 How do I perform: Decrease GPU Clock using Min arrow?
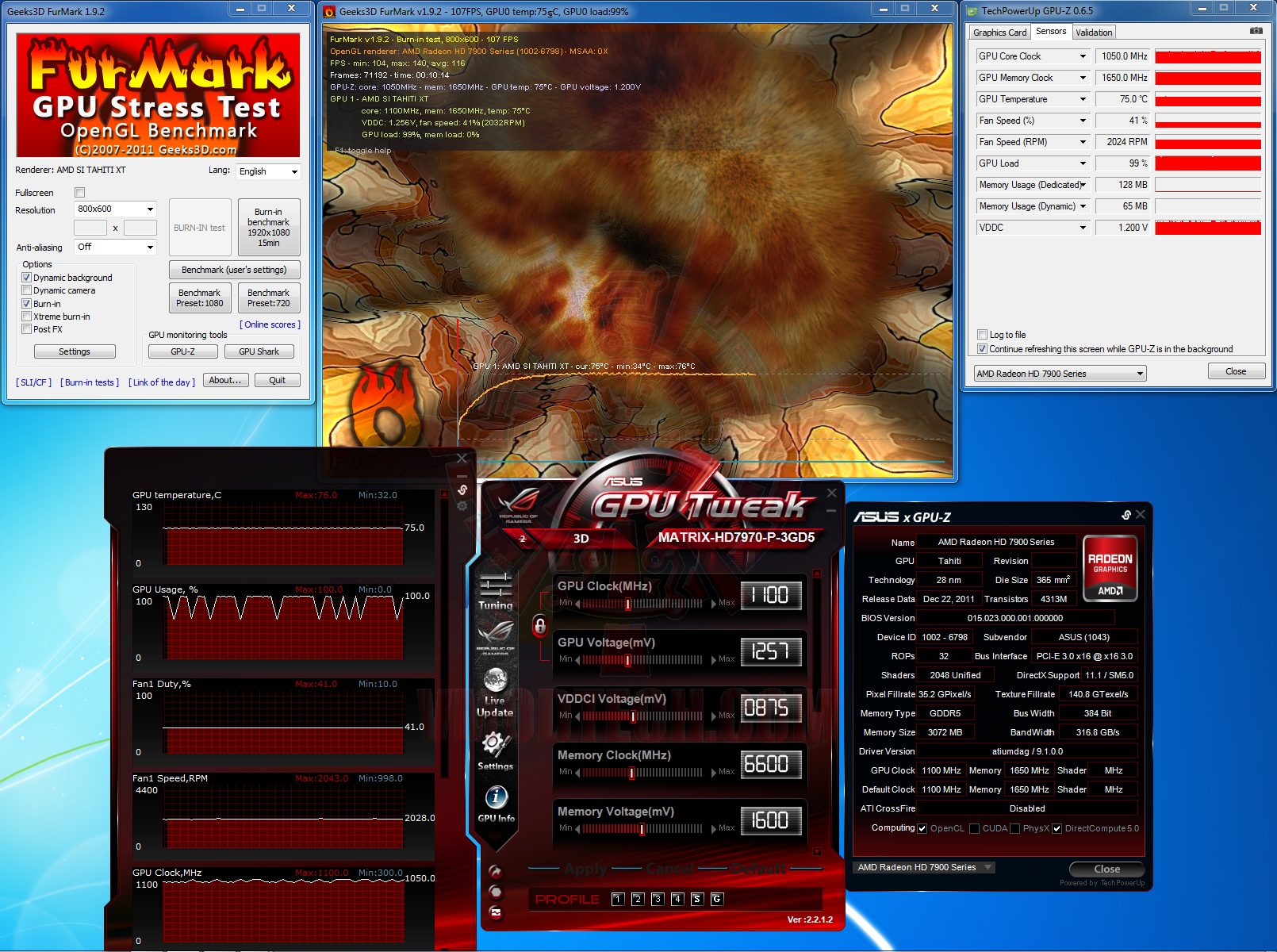click(x=577, y=604)
